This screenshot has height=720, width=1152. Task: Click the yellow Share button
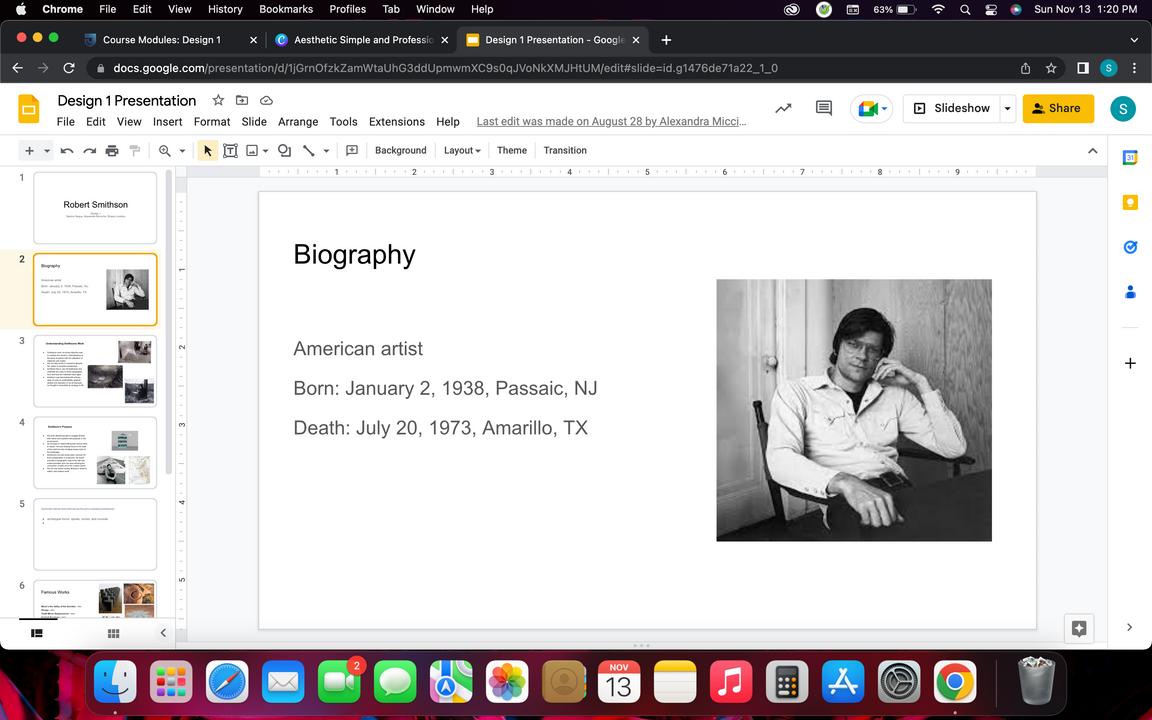click(1058, 108)
